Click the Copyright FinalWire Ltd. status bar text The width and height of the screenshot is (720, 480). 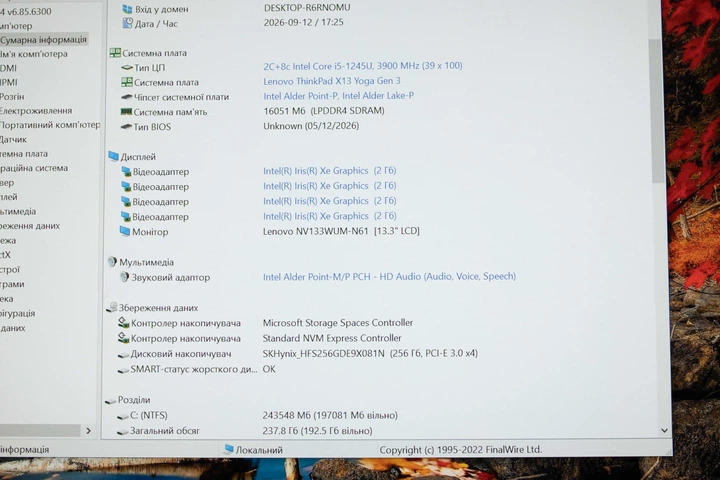461,450
